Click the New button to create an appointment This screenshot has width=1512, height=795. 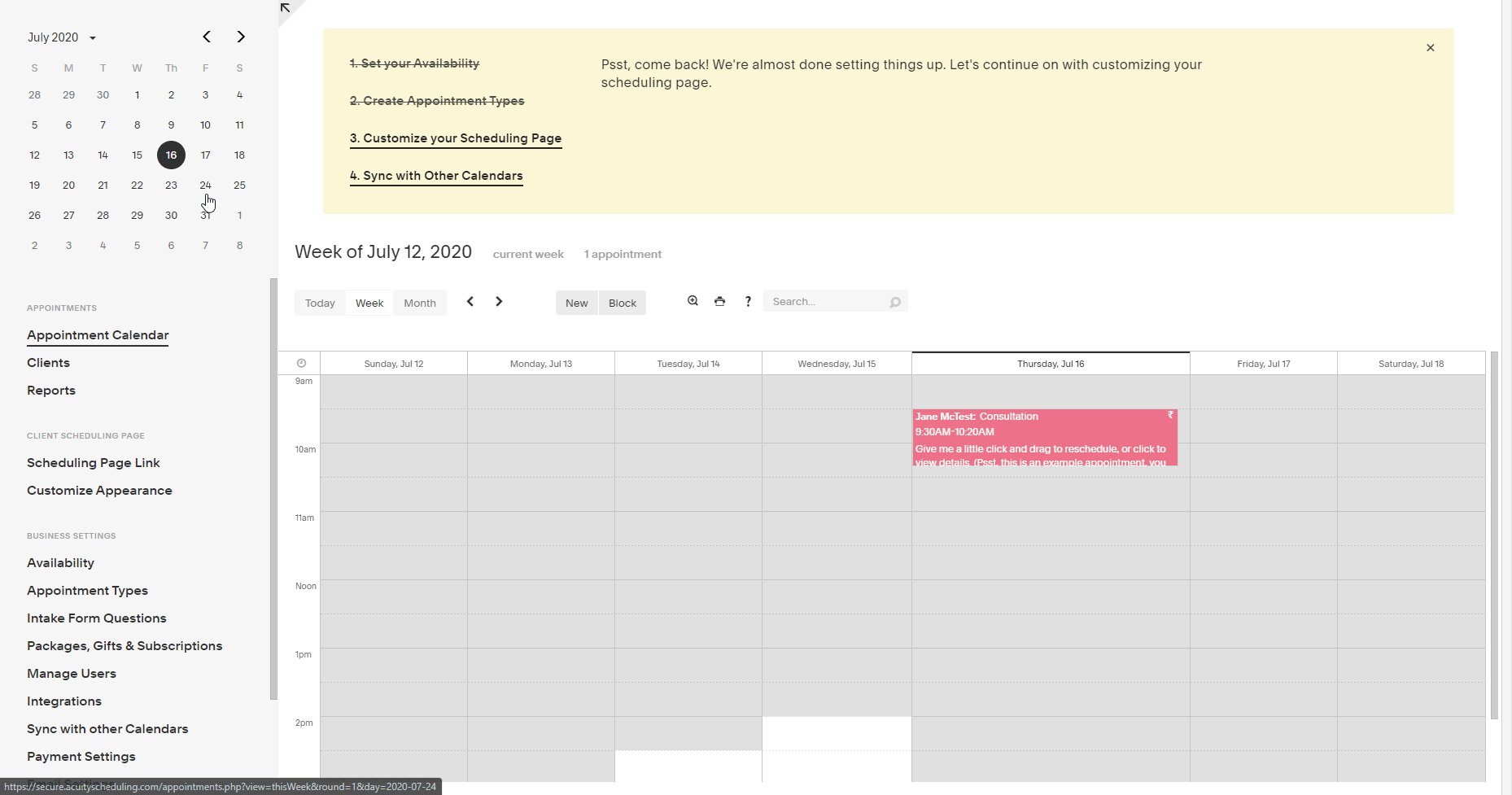pyautogui.click(x=576, y=302)
